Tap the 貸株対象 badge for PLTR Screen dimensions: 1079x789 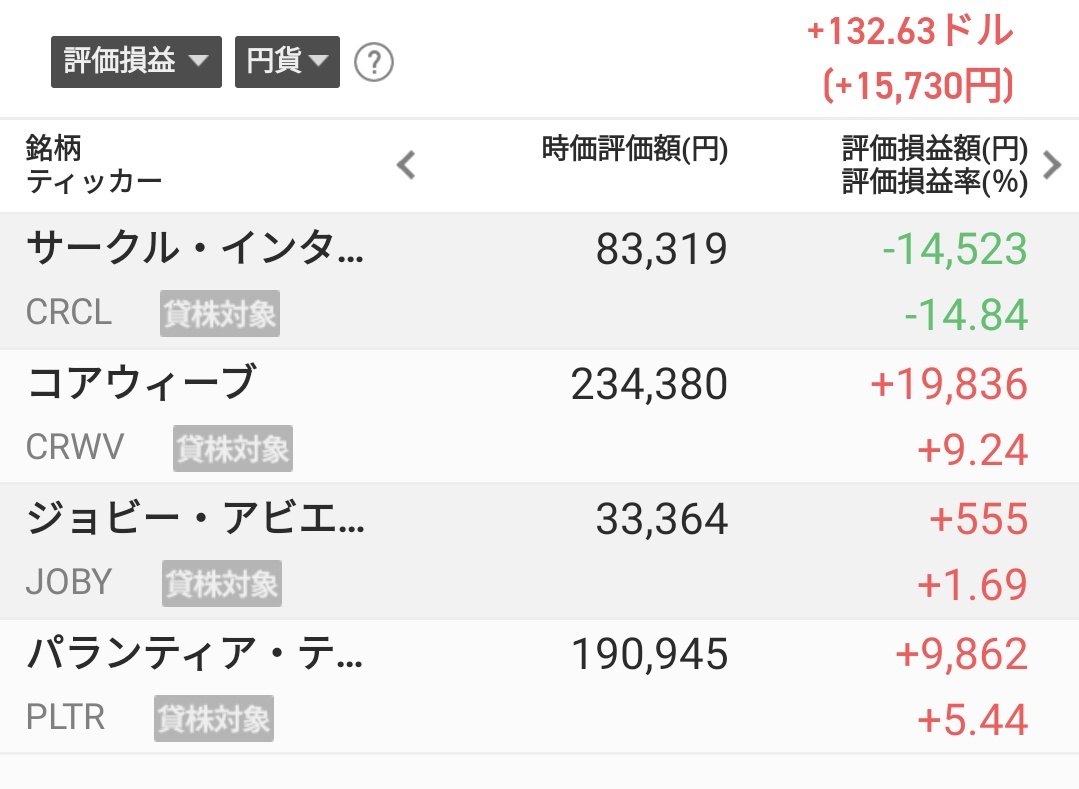pyautogui.click(x=213, y=719)
